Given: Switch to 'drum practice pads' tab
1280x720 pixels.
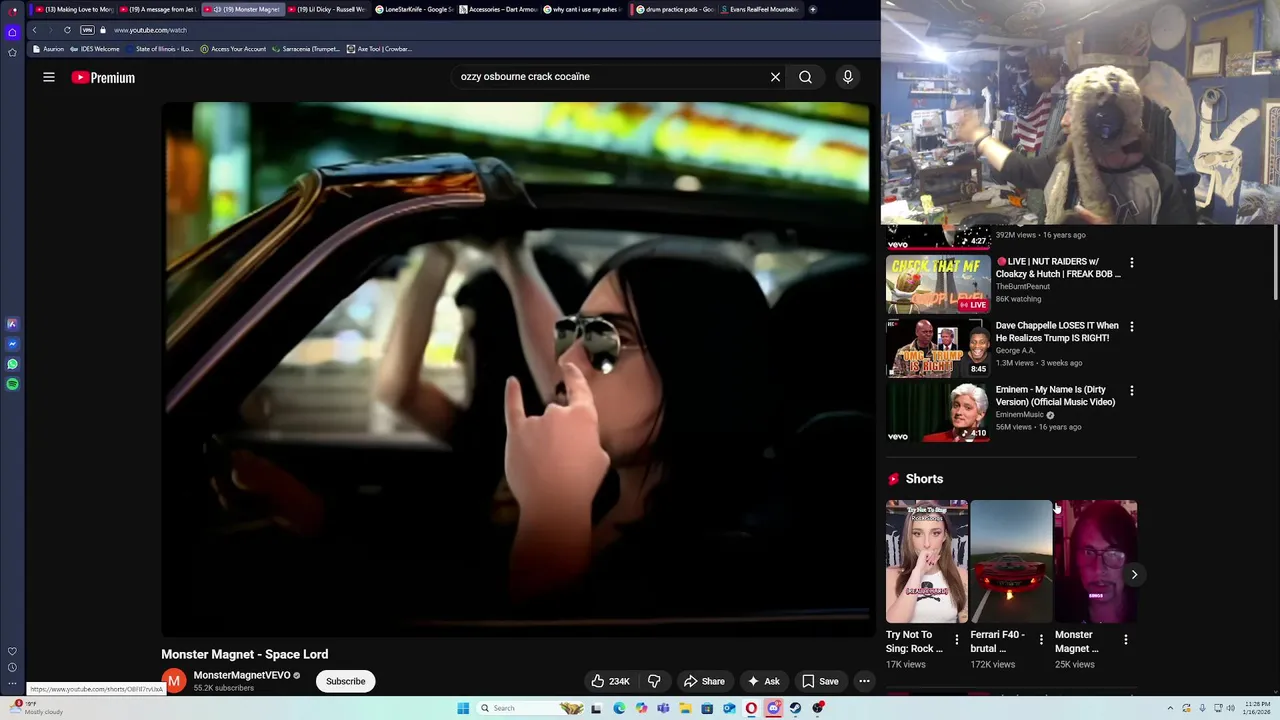Looking at the screenshot, I should coord(674,9).
